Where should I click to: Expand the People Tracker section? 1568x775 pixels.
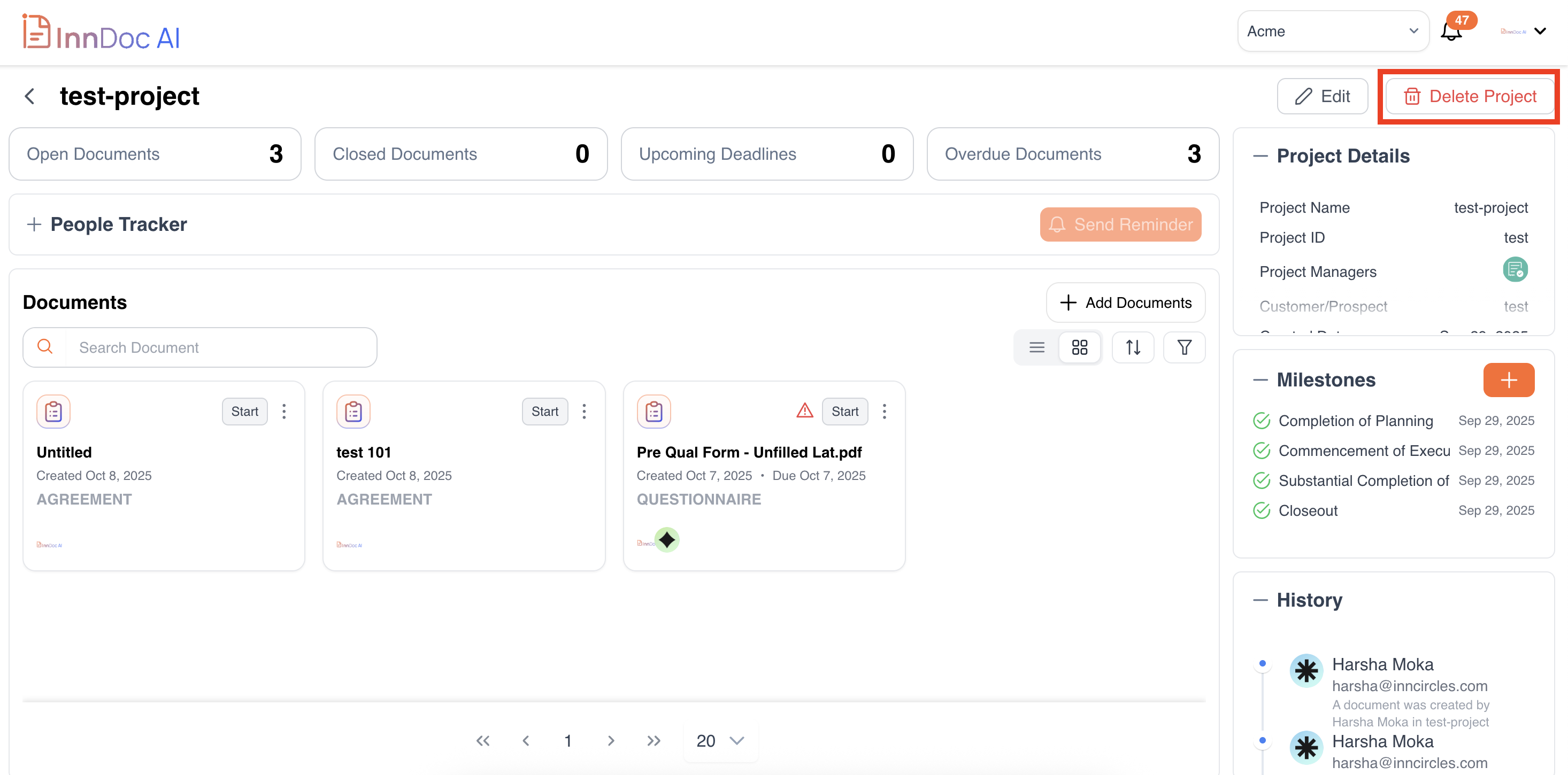35,224
